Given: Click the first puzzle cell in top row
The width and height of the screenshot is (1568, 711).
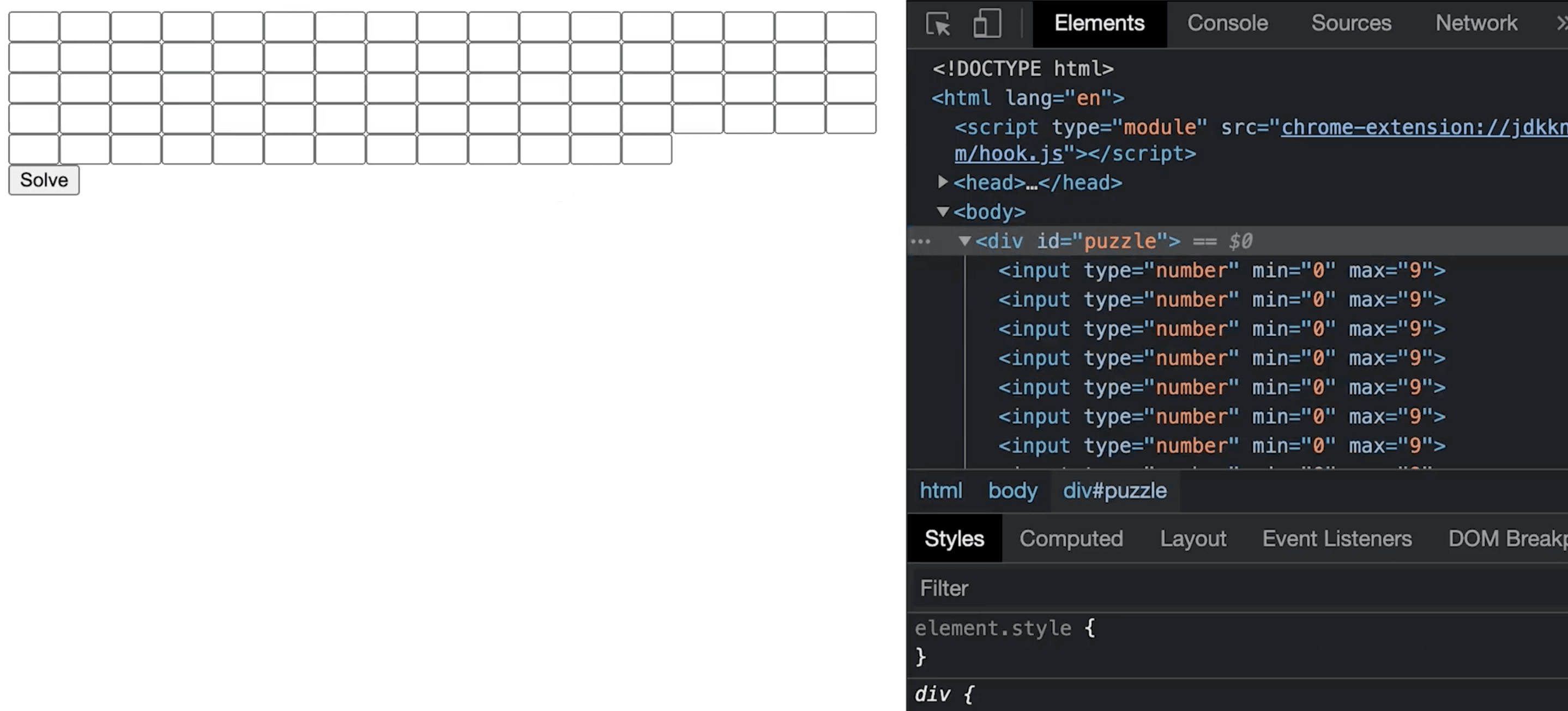Looking at the screenshot, I should click(33, 26).
